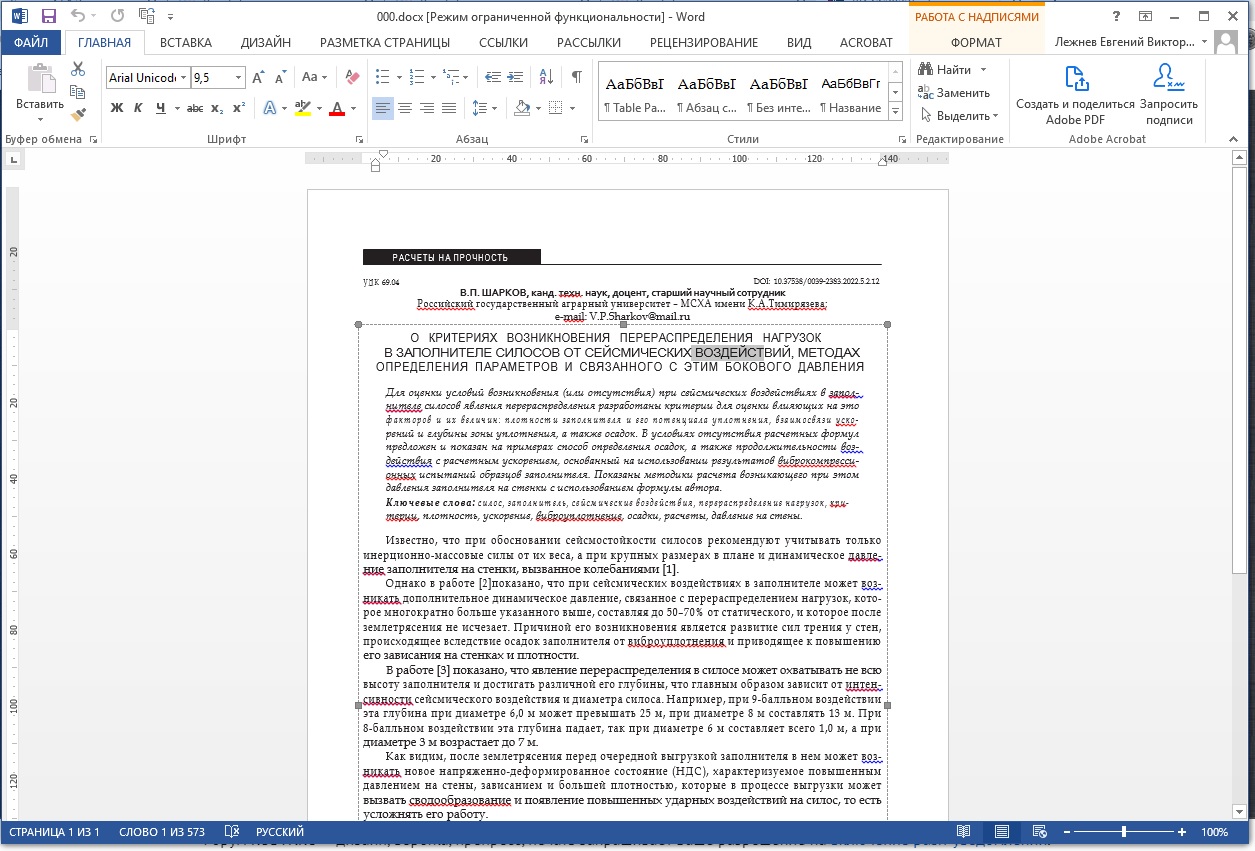Screen dimensions: 1255x851
Task: Click Create and Share Adobe PDF icon
Action: point(1075,96)
